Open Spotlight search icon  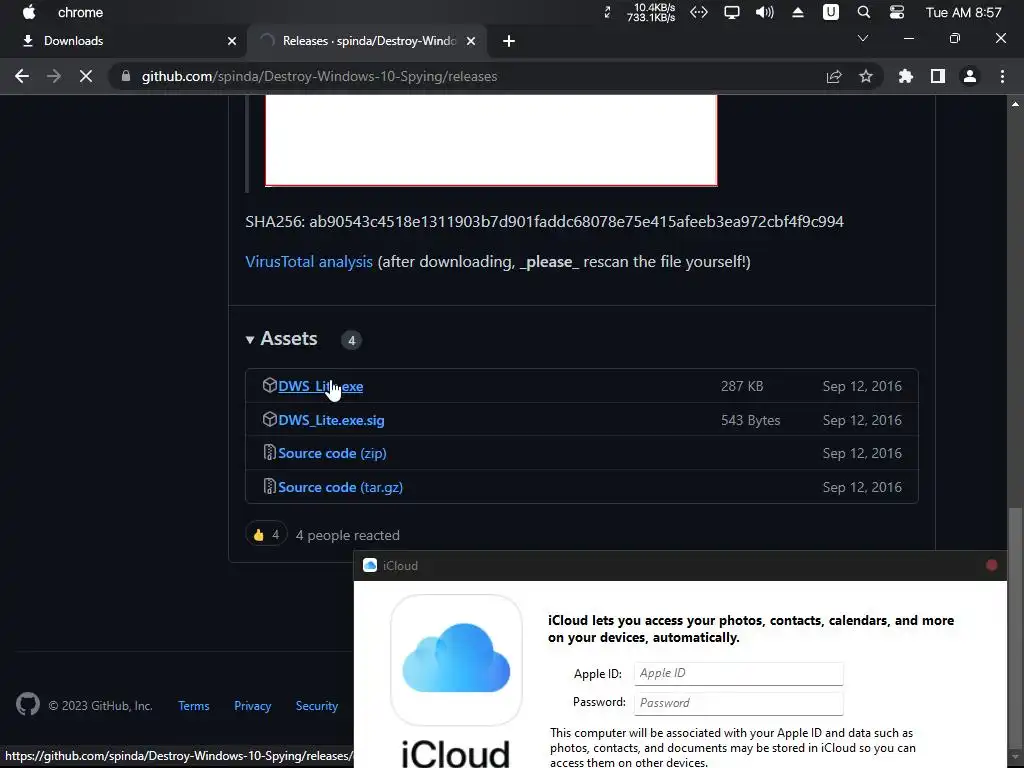pos(863,12)
